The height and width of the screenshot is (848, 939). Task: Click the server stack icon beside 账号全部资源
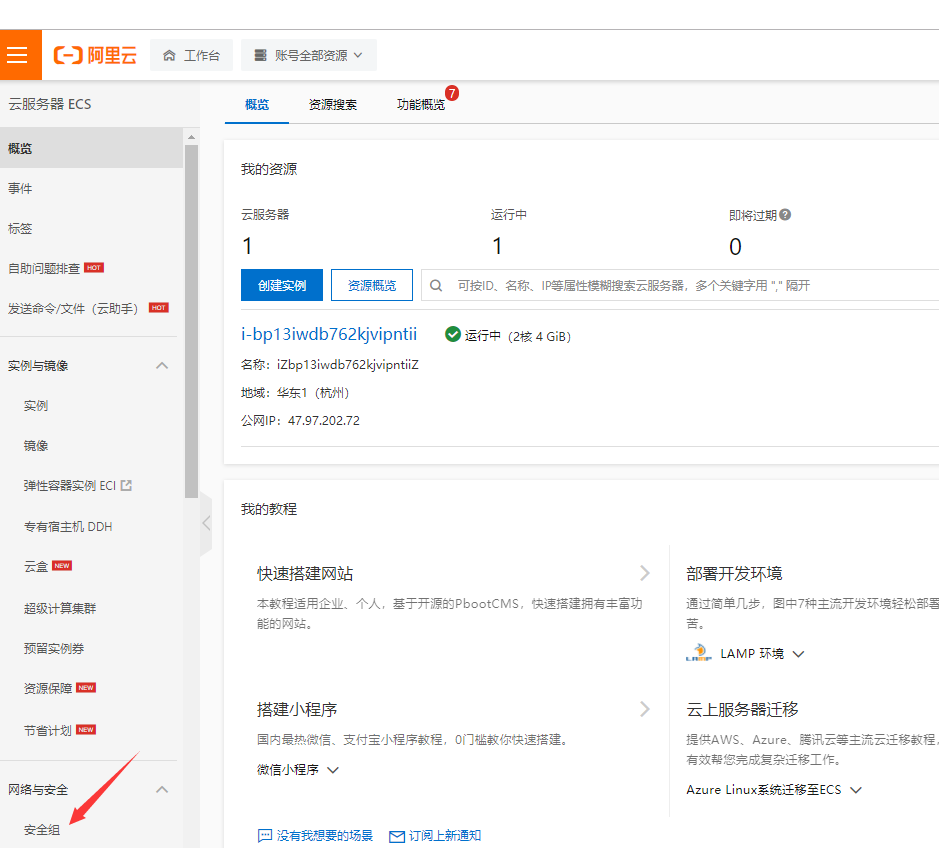[x=261, y=56]
